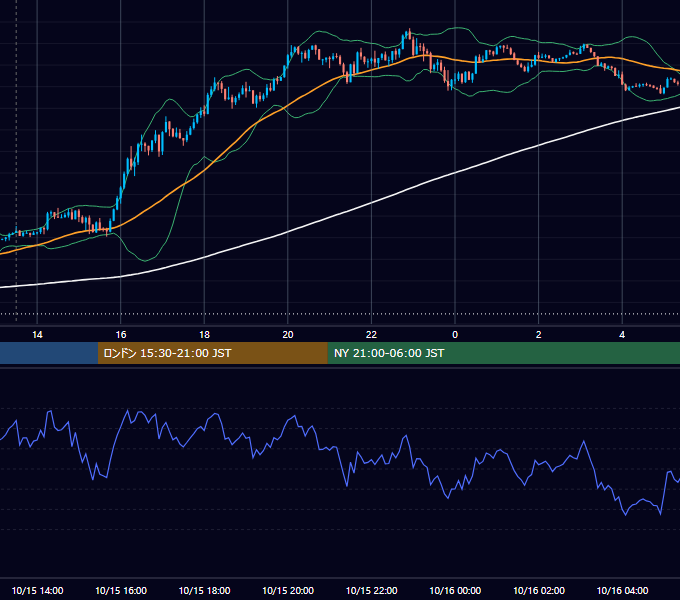Click the 10/15 16:00 date label
Image resolution: width=680 pixels, height=600 pixels.
point(121,590)
